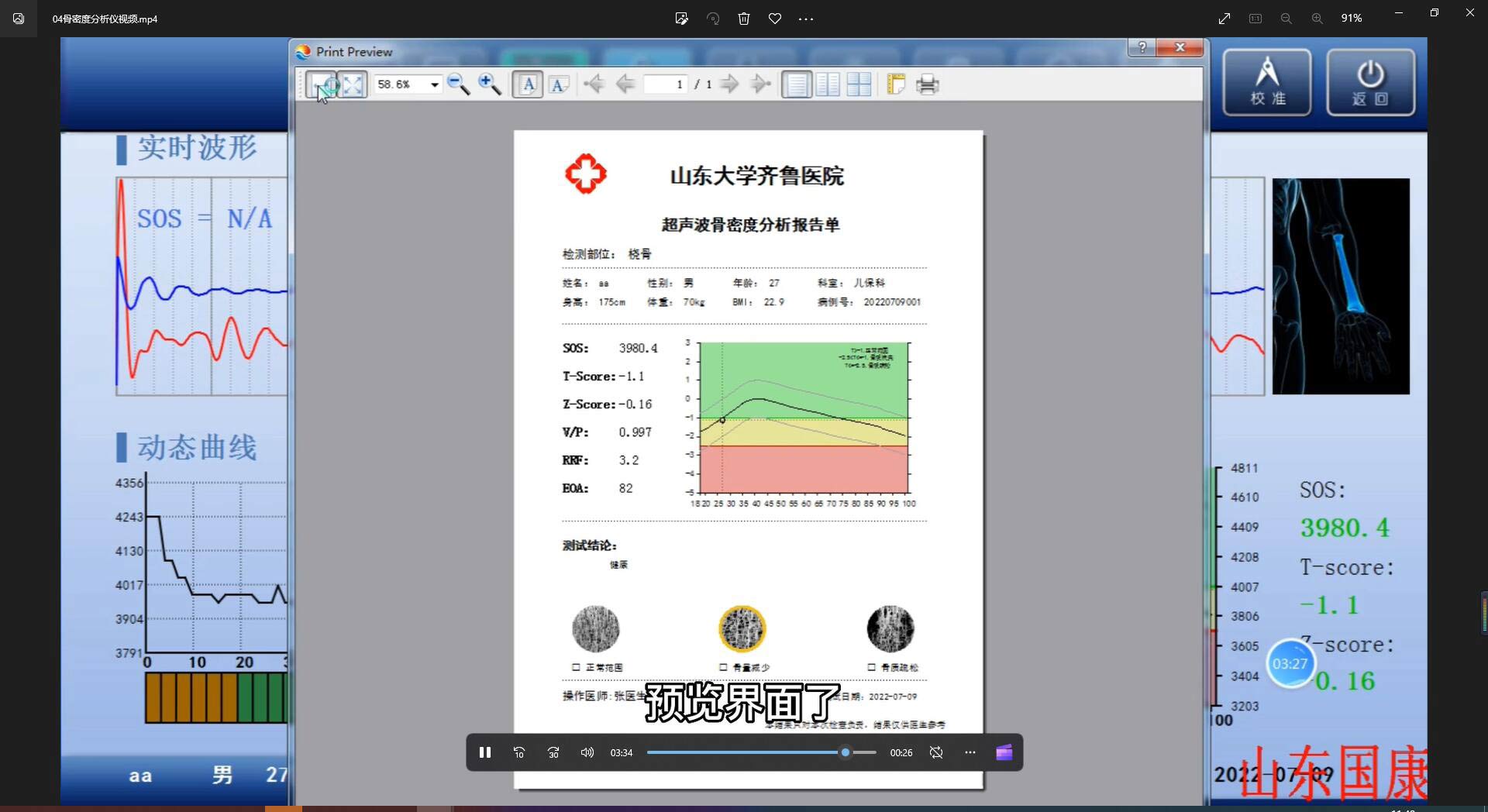Image resolution: width=1488 pixels, height=812 pixels.
Task: Click the T-score value -1.1
Action: tap(1329, 604)
